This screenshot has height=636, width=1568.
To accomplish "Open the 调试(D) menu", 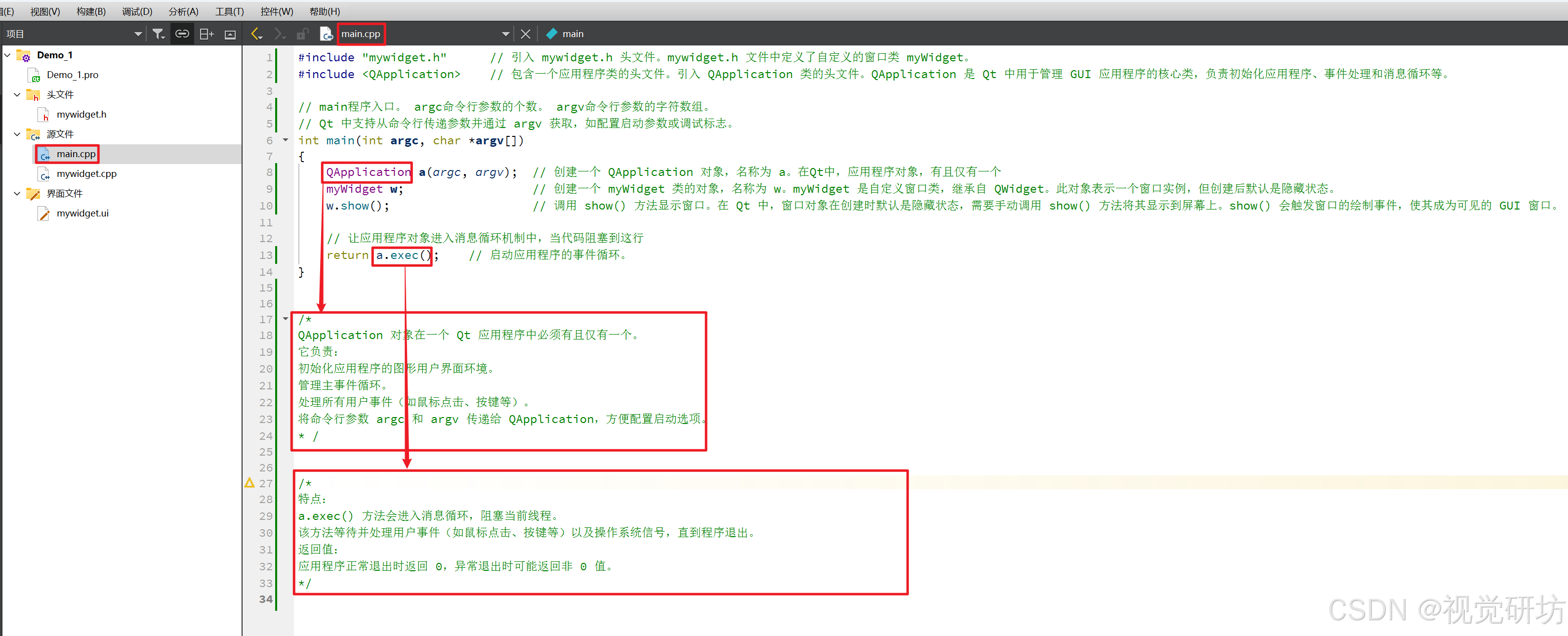I will 137,11.
